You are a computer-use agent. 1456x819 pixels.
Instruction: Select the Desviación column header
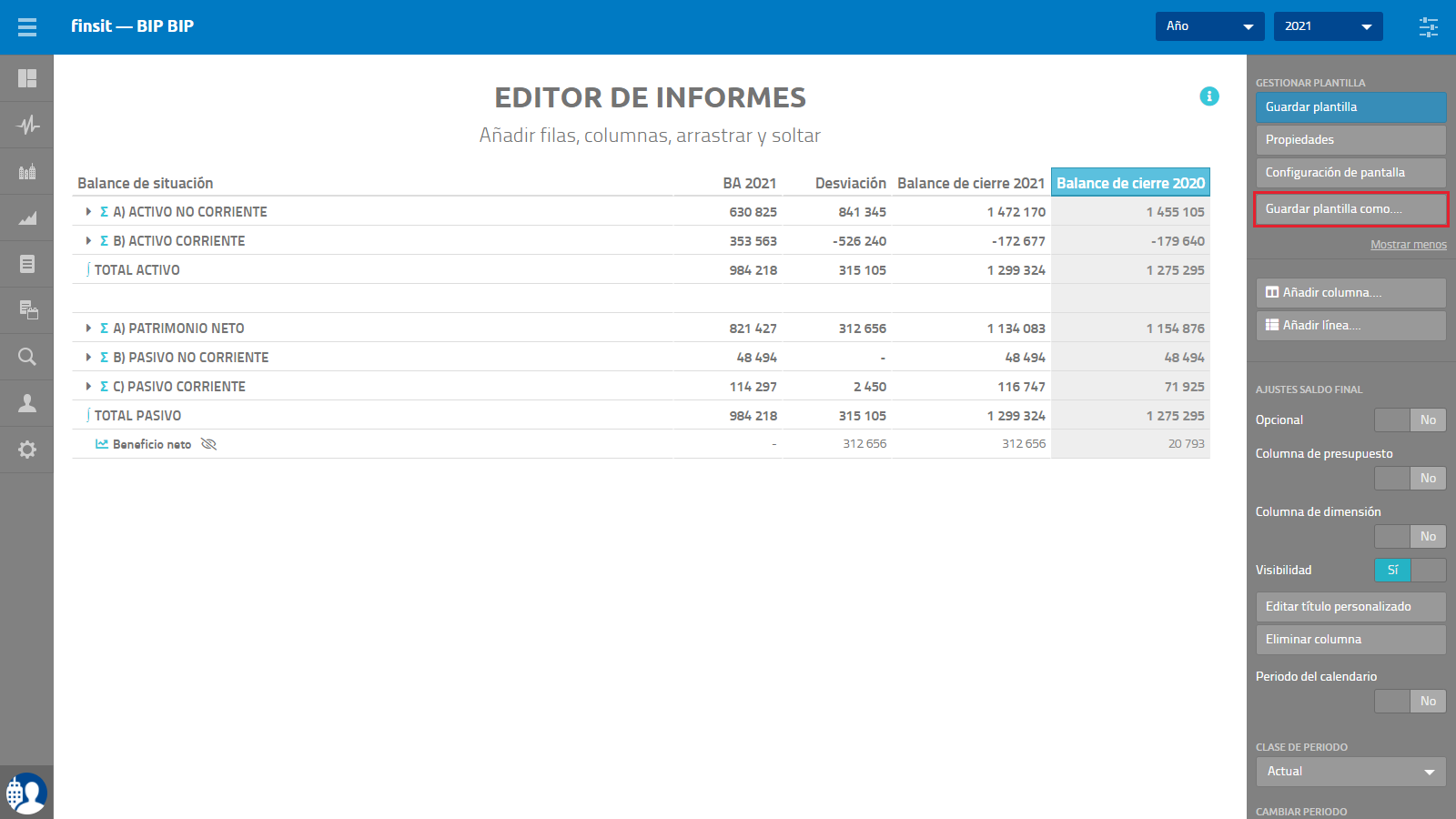coord(850,183)
